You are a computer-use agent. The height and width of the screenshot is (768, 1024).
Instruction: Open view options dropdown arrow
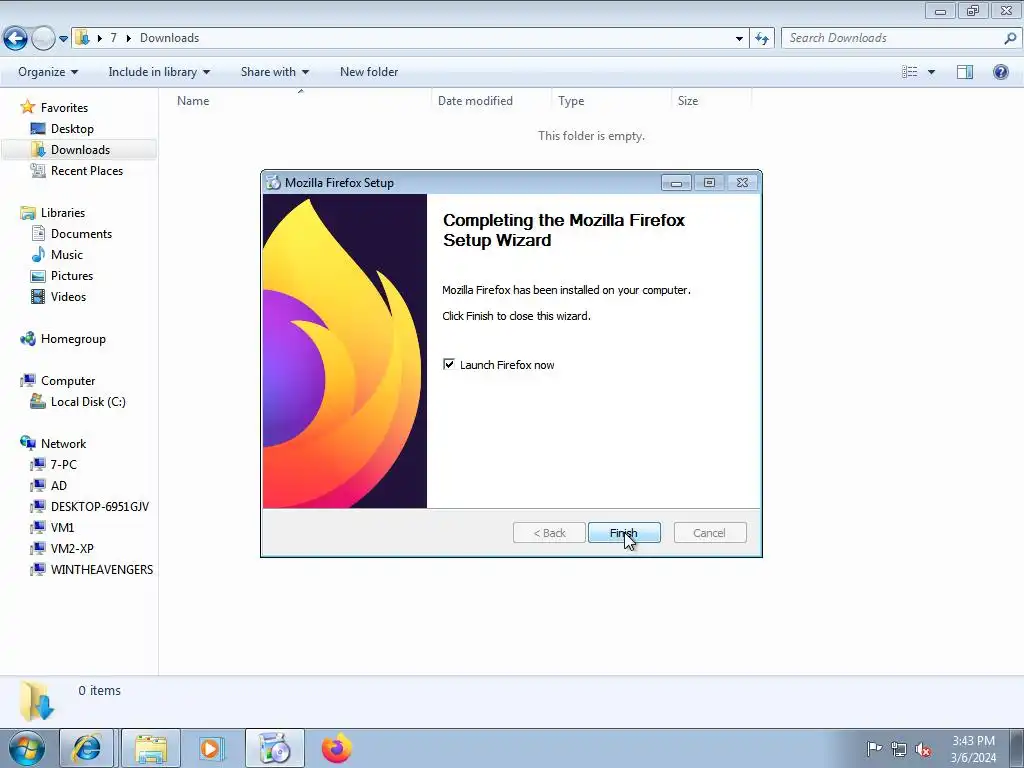[x=931, y=72]
